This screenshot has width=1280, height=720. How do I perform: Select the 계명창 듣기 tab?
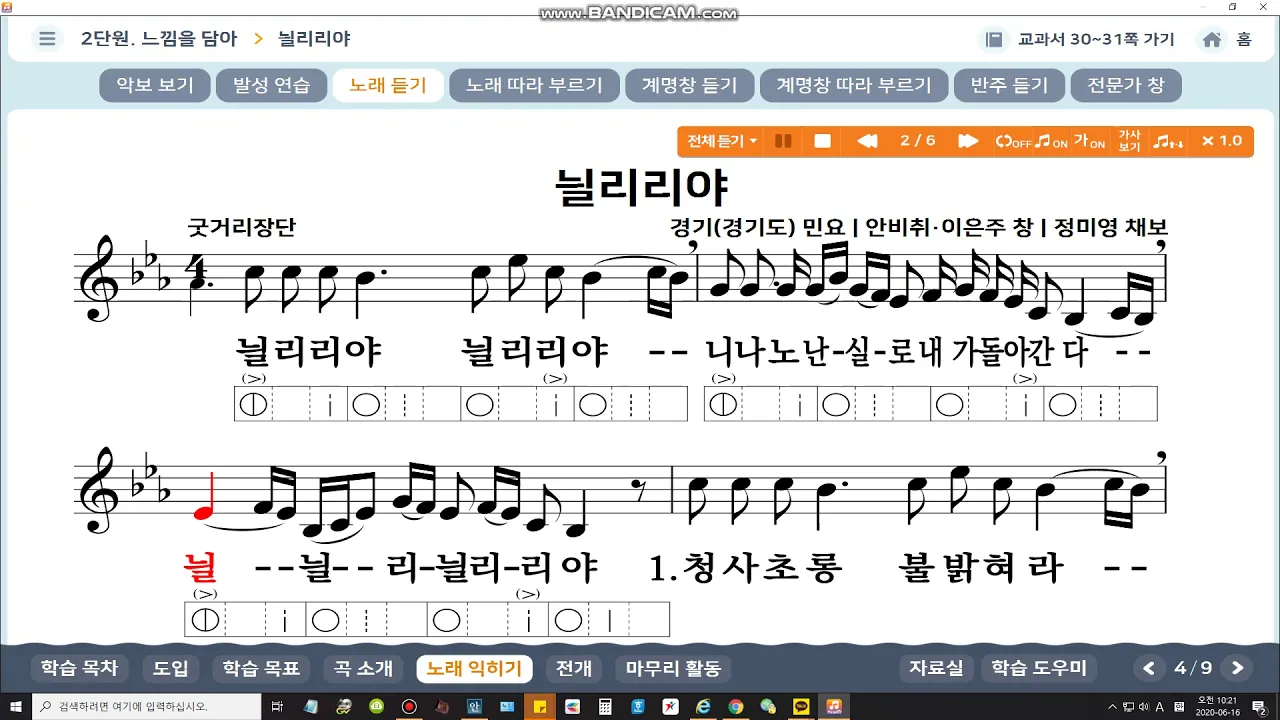[689, 85]
